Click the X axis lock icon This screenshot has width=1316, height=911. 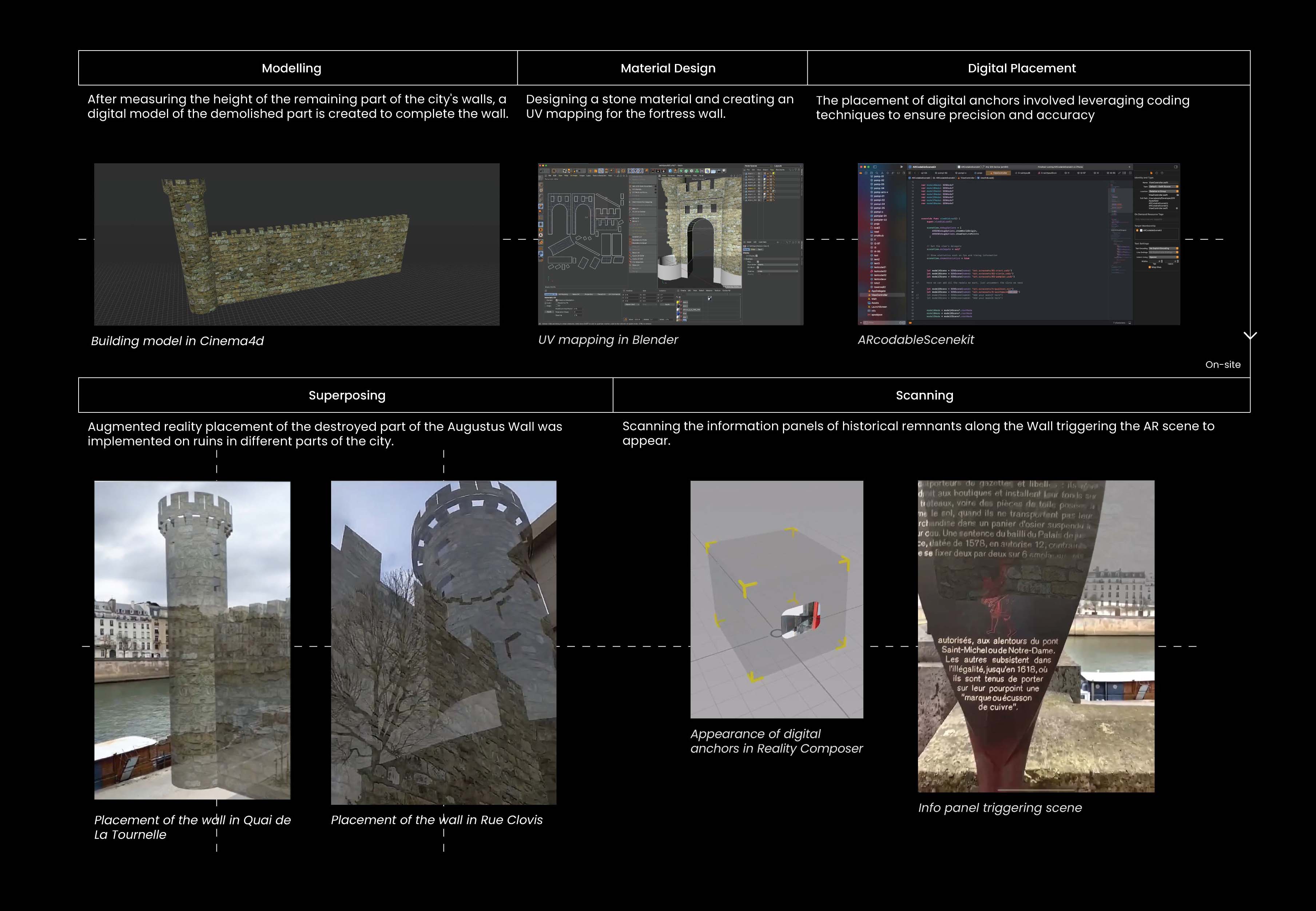[630, 171]
